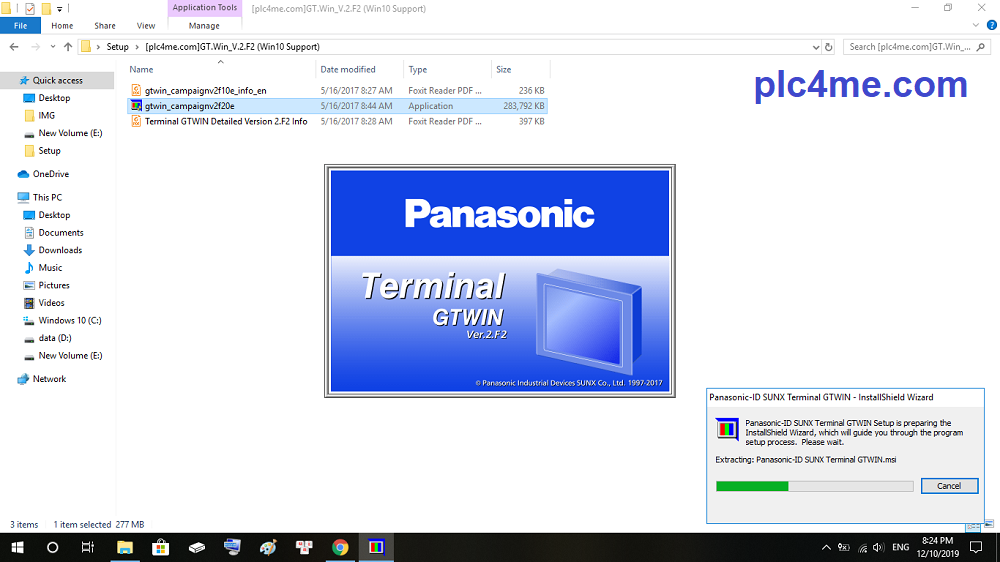This screenshot has width=1000, height=562.
Task: Open Cortana search circle on taskbar
Action: pos(52,547)
